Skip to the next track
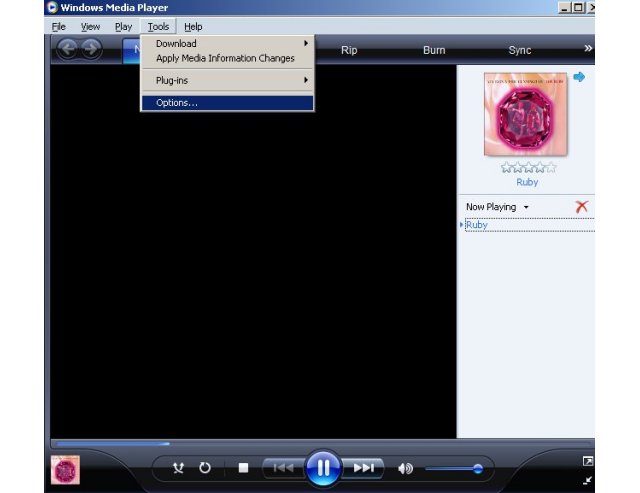The width and height of the screenshot is (640, 493). pyautogui.click(x=364, y=468)
